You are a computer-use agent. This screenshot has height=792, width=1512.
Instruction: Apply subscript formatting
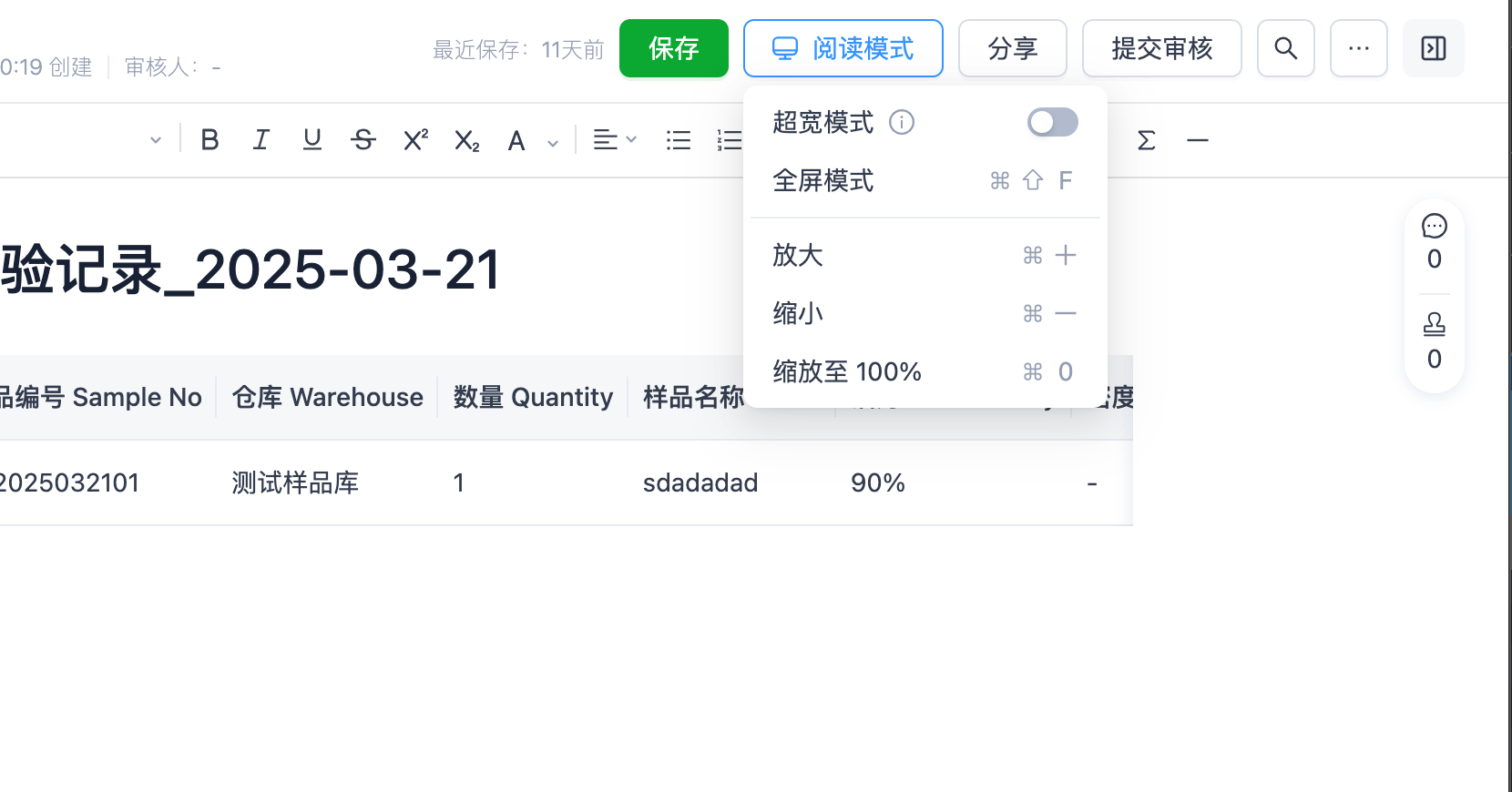coord(466,140)
